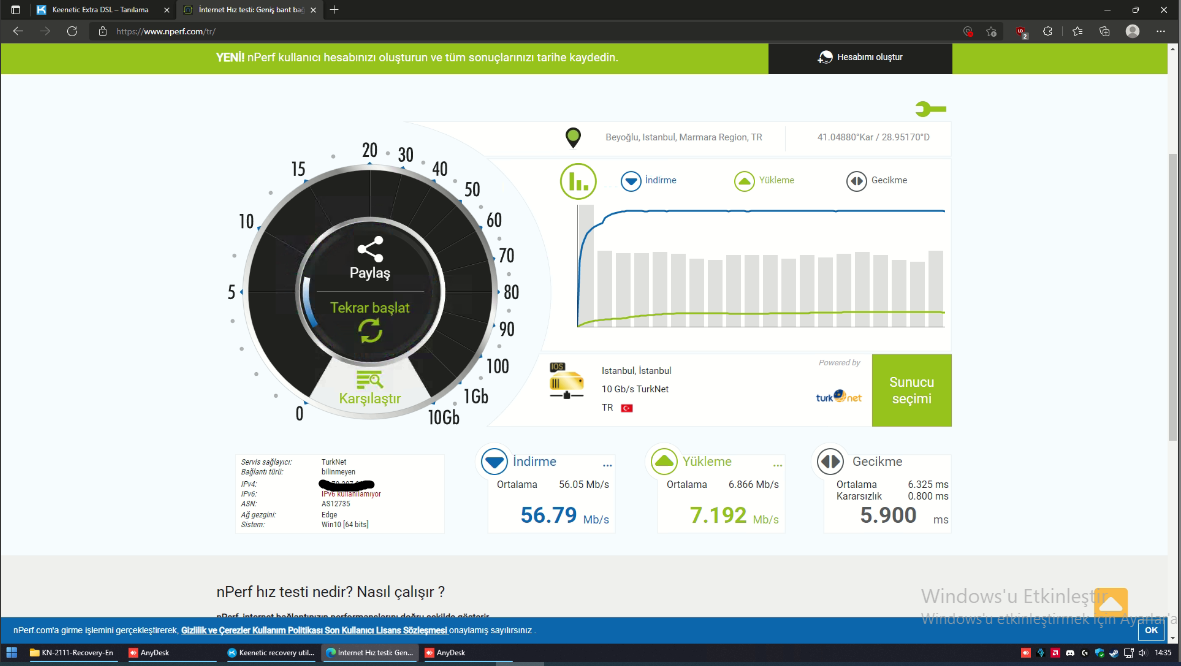1181x666 pixels.
Task: Click Hesabımı oluştur account button
Action: (860, 58)
